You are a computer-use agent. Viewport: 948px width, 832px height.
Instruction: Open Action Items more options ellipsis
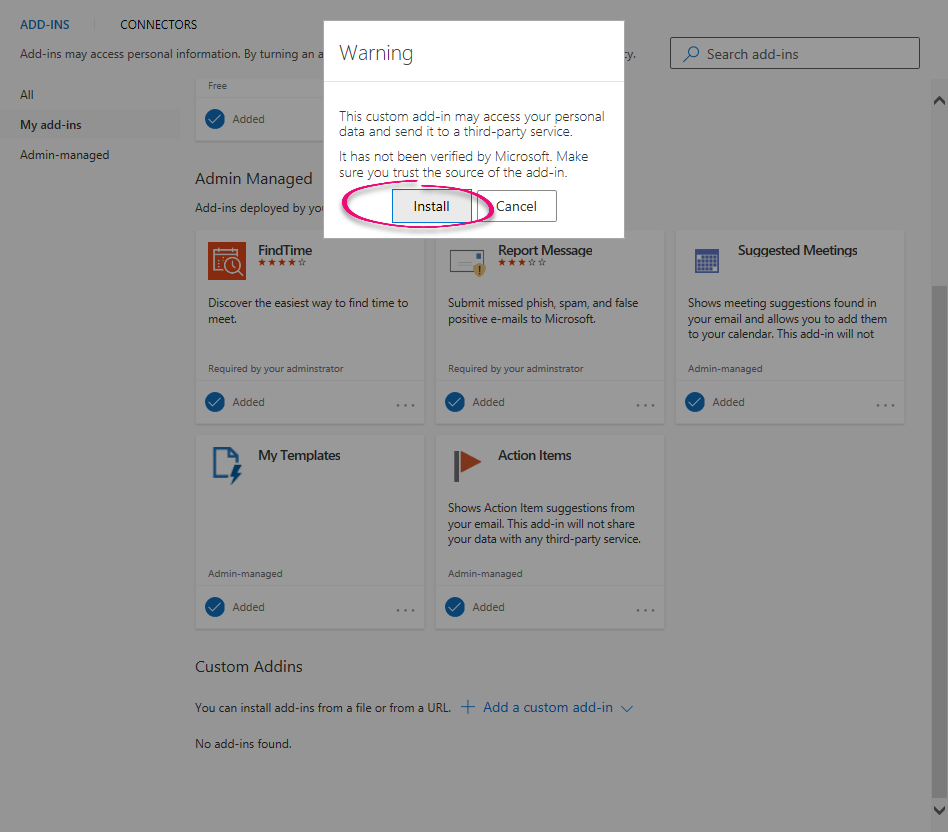pyautogui.click(x=645, y=610)
